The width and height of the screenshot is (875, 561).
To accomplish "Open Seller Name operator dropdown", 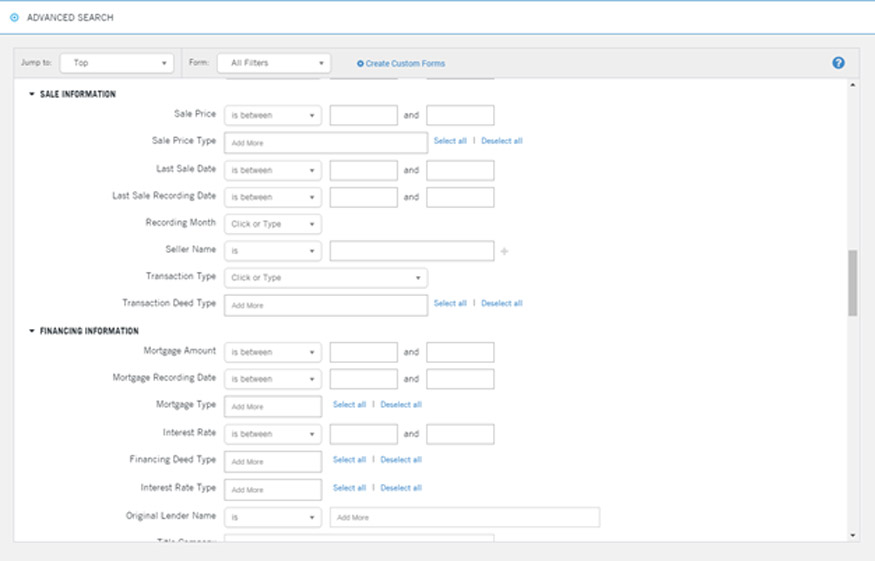I will 273,251.
